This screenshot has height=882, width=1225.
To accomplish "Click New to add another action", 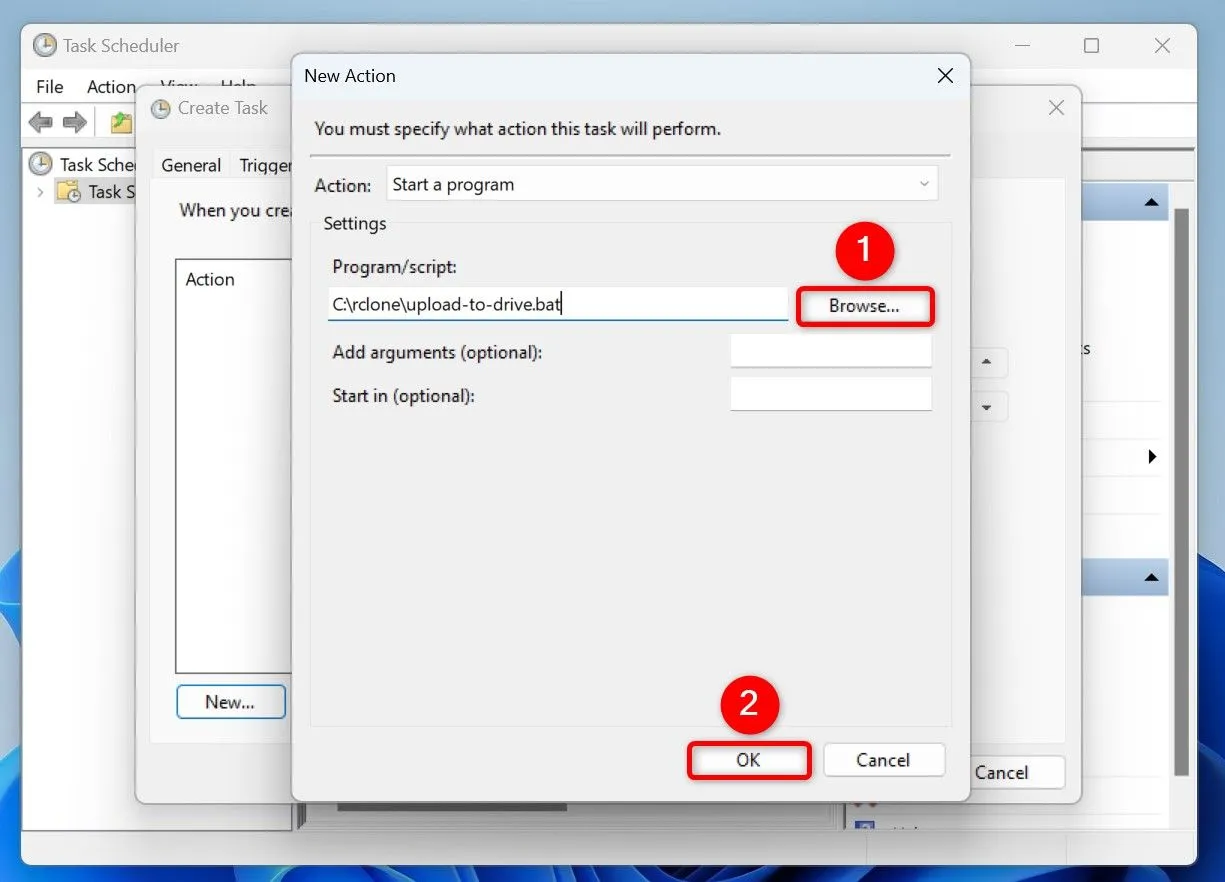I will coord(231,701).
